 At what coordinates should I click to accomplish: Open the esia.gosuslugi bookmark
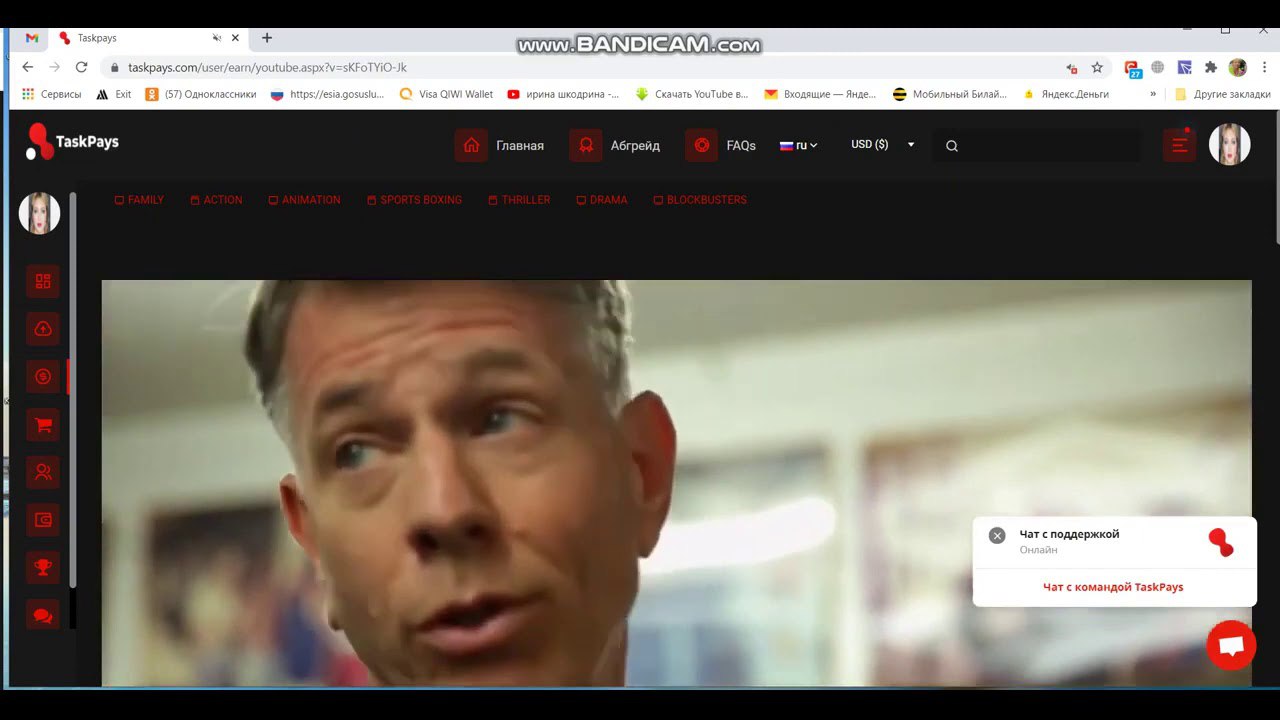[x=328, y=94]
